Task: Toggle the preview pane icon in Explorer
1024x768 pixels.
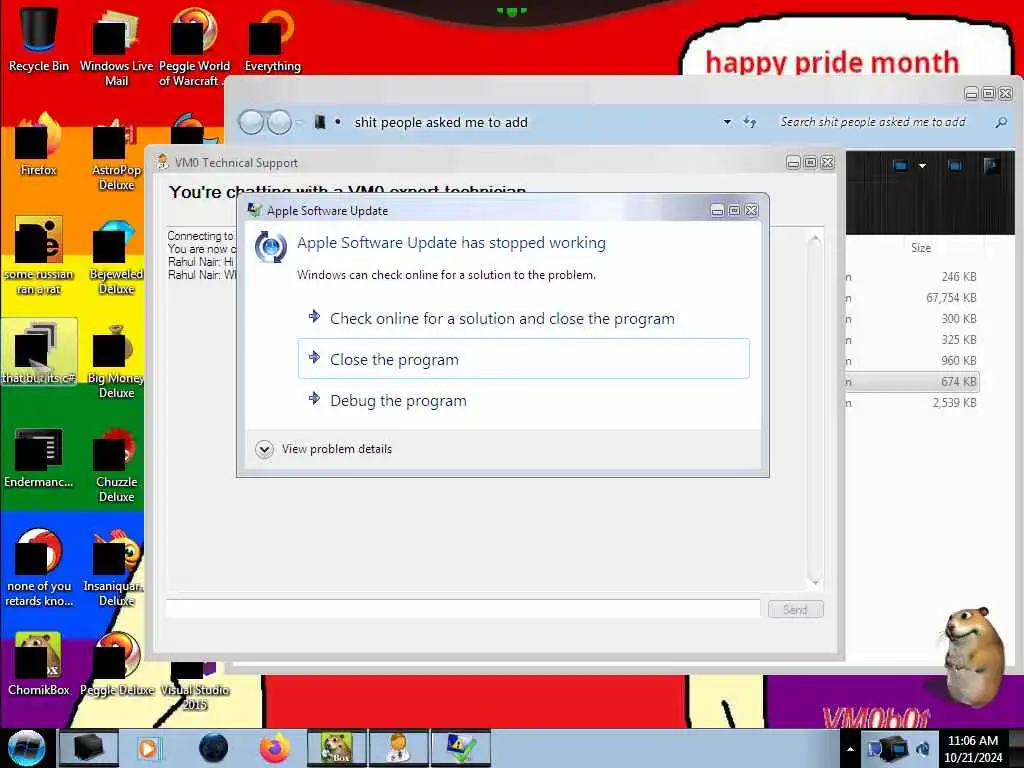Action: pos(955,166)
